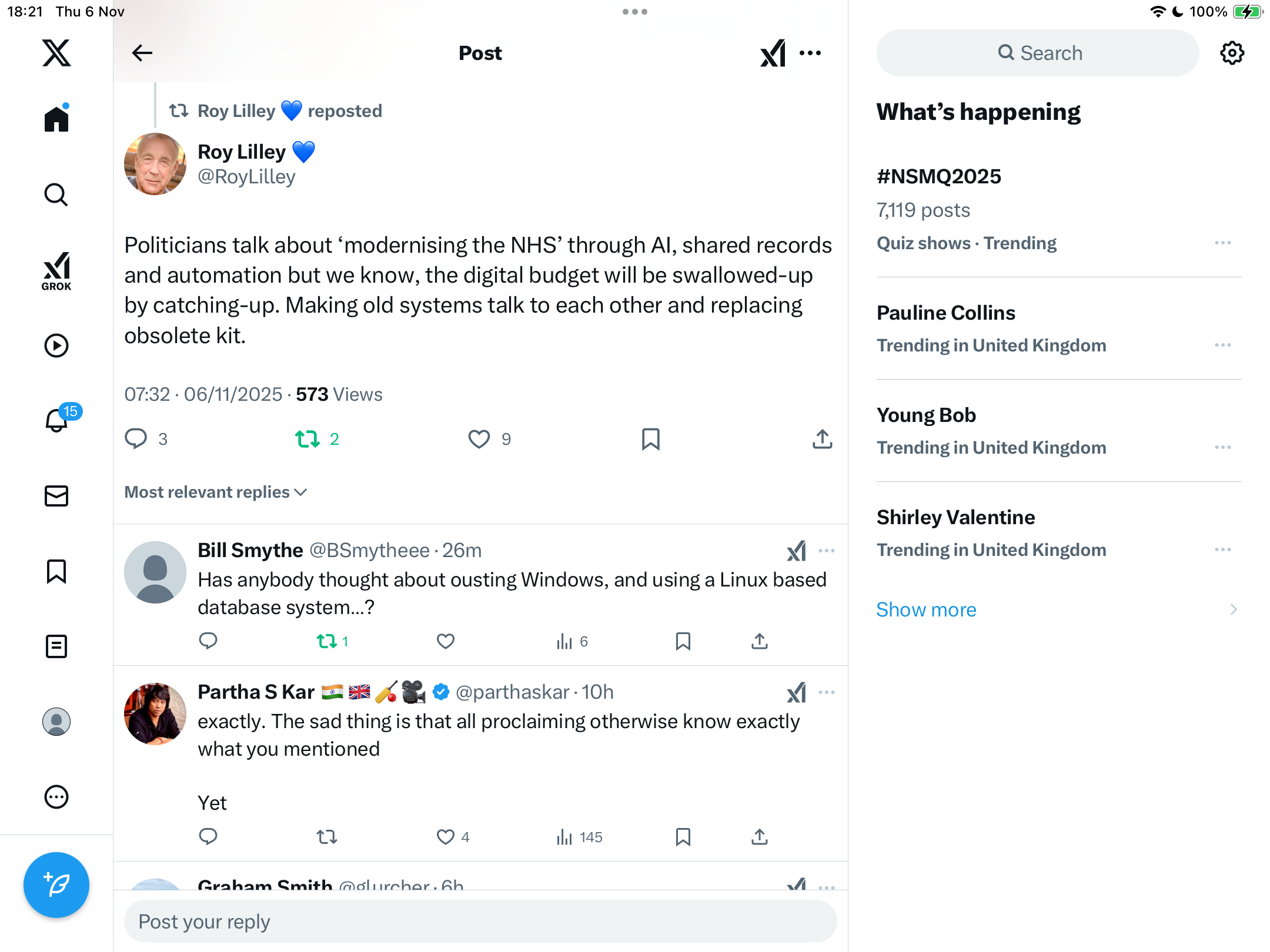This screenshot has height=952, width=1270.
Task: Open the Explore search tab in sidebar
Action: [x=56, y=195]
